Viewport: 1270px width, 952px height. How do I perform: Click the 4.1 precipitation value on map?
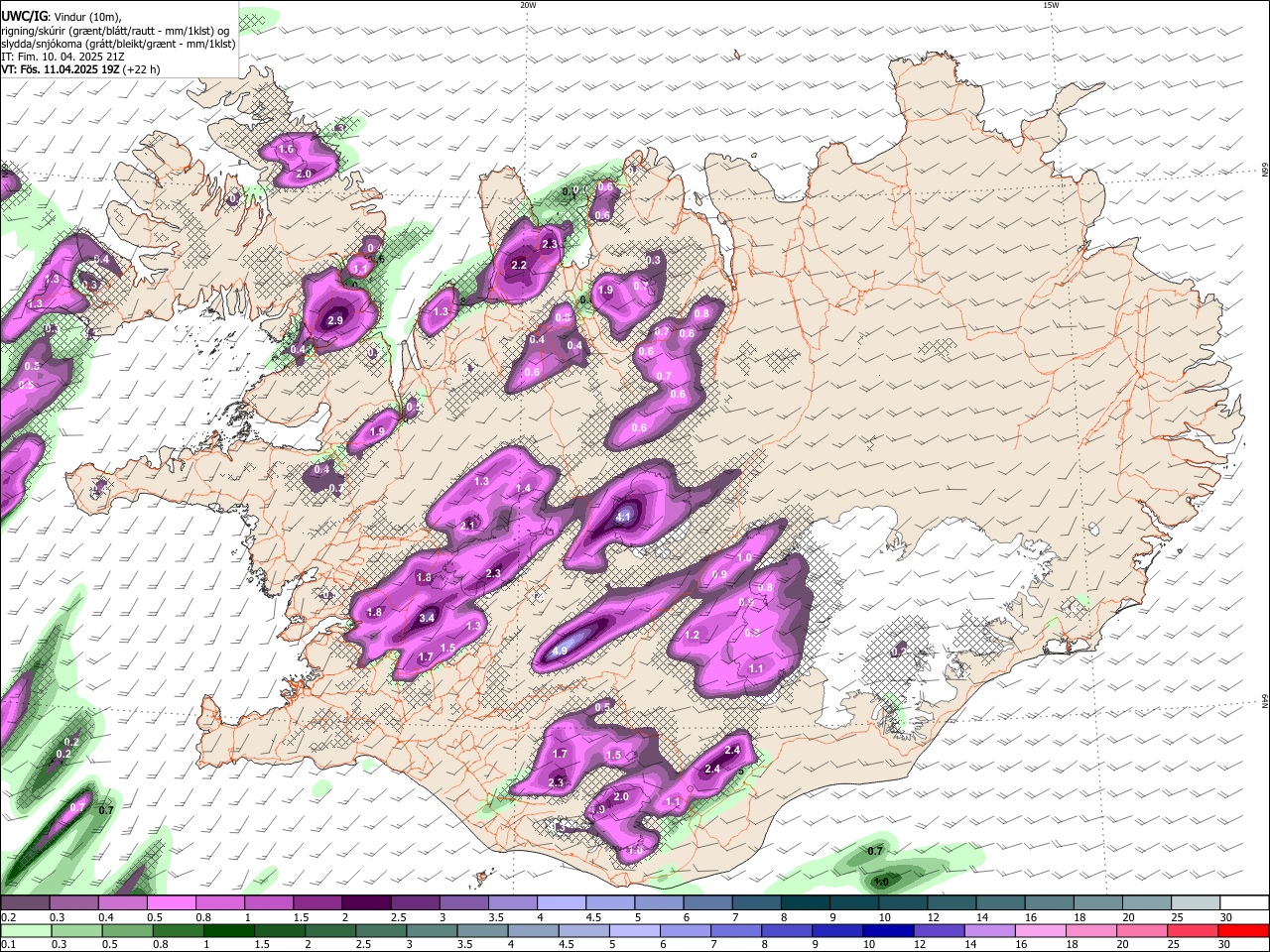[x=623, y=517]
